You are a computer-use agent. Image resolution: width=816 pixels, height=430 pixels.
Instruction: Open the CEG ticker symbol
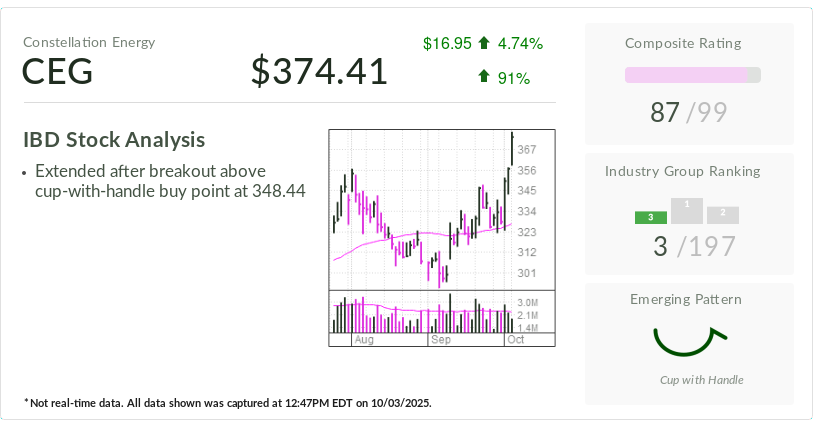click(x=57, y=72)
